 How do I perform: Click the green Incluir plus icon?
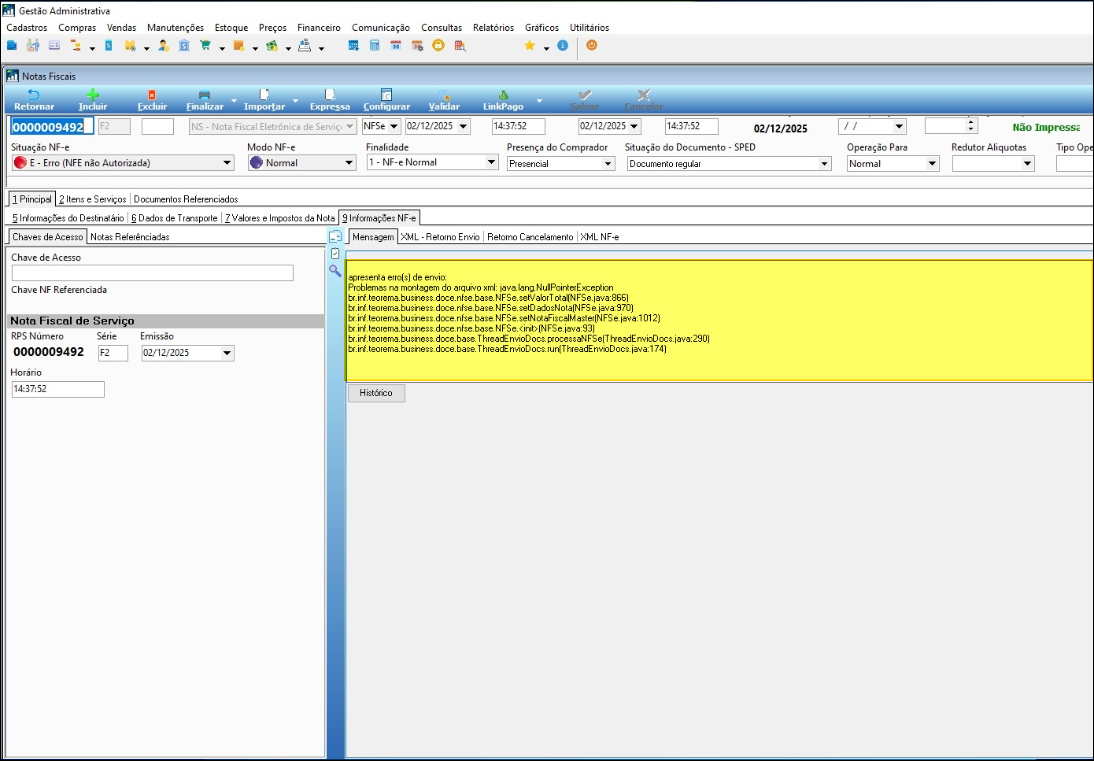(92, 95)
